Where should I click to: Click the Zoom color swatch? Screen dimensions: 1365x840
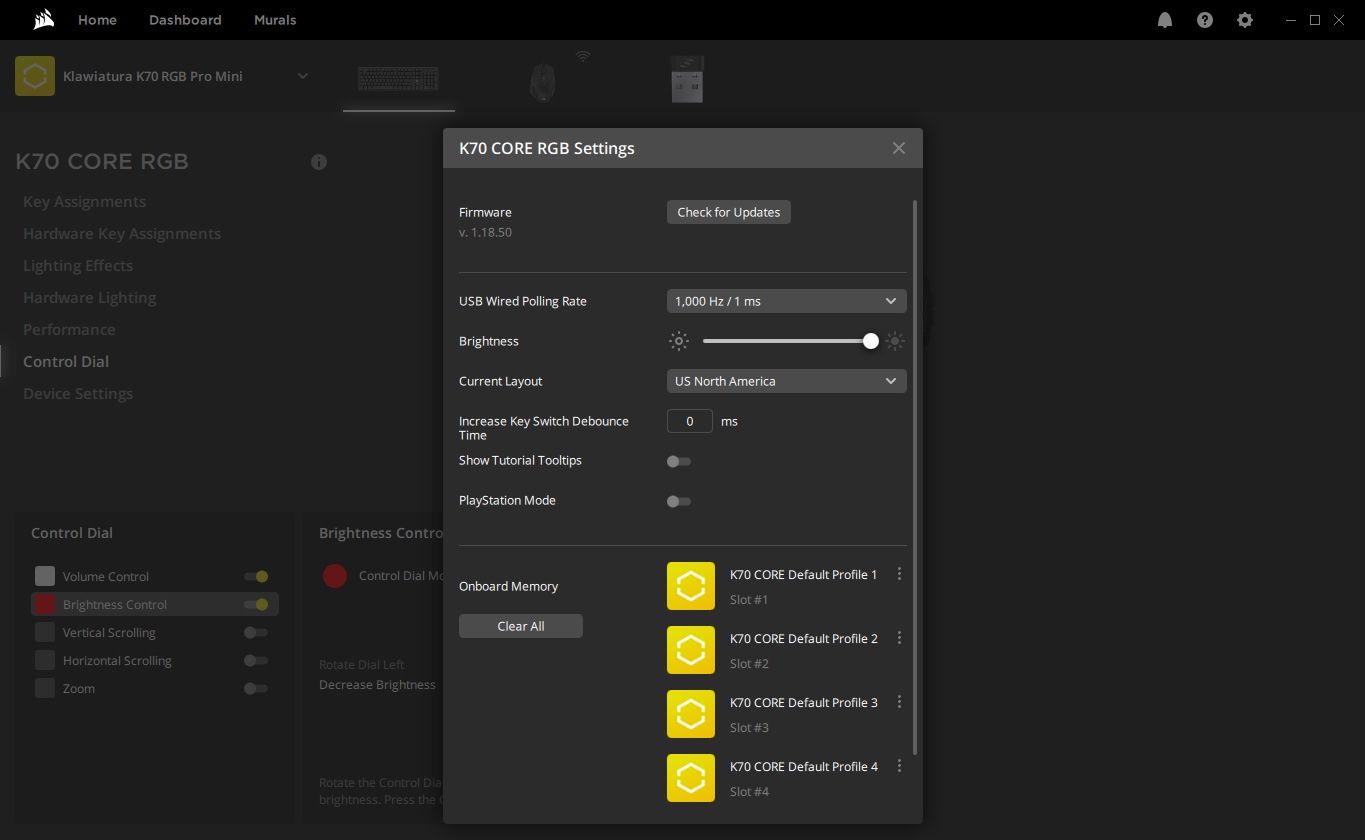click(45, 688)
